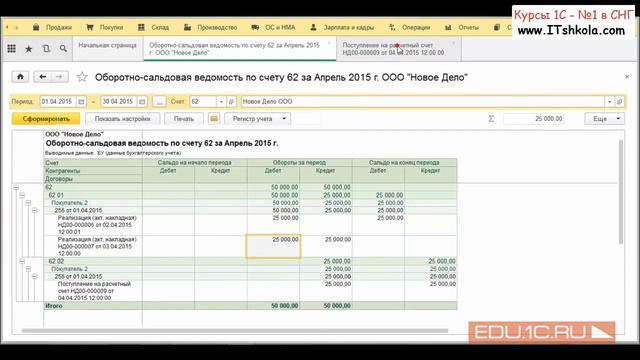Click the organization field Новое Дело ООО
This screenshot has height=360, width=640.
423,102
